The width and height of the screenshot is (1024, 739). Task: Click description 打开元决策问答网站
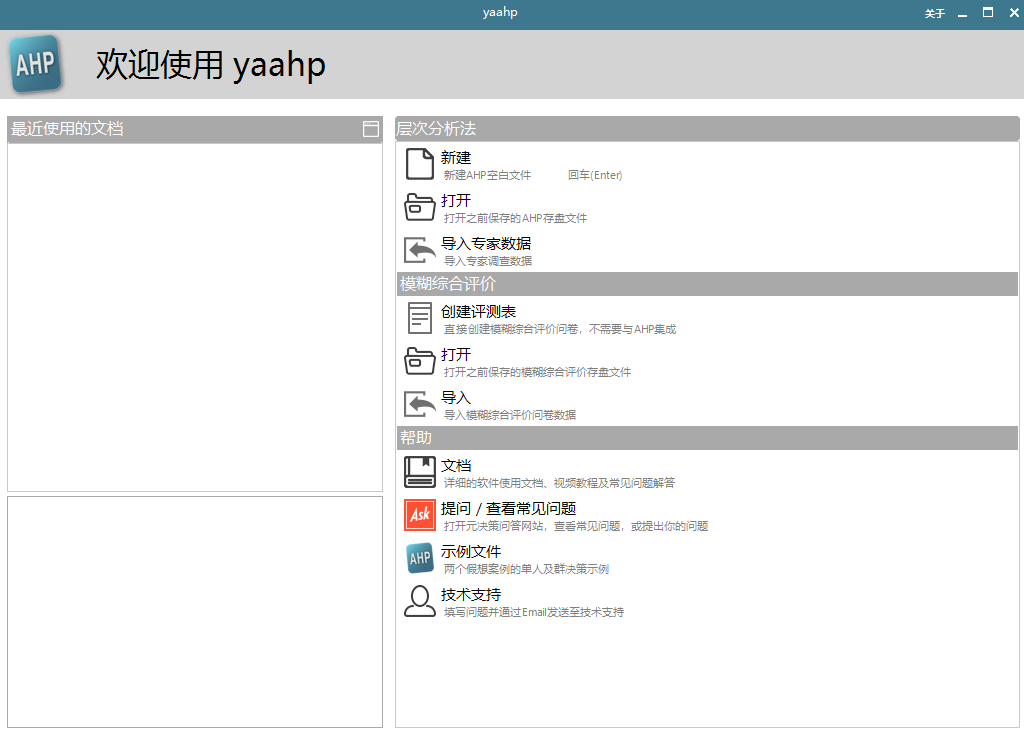coord(493,526)
